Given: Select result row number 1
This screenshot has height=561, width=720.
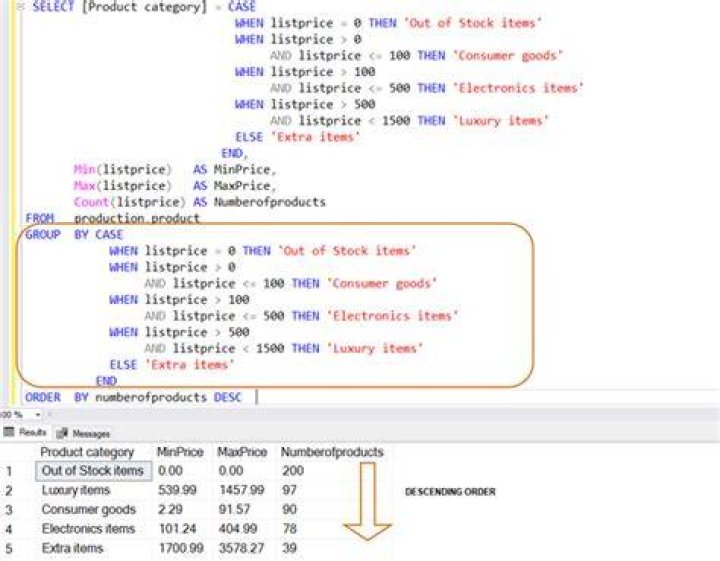Looking at the screenshot, I should 9,471.
